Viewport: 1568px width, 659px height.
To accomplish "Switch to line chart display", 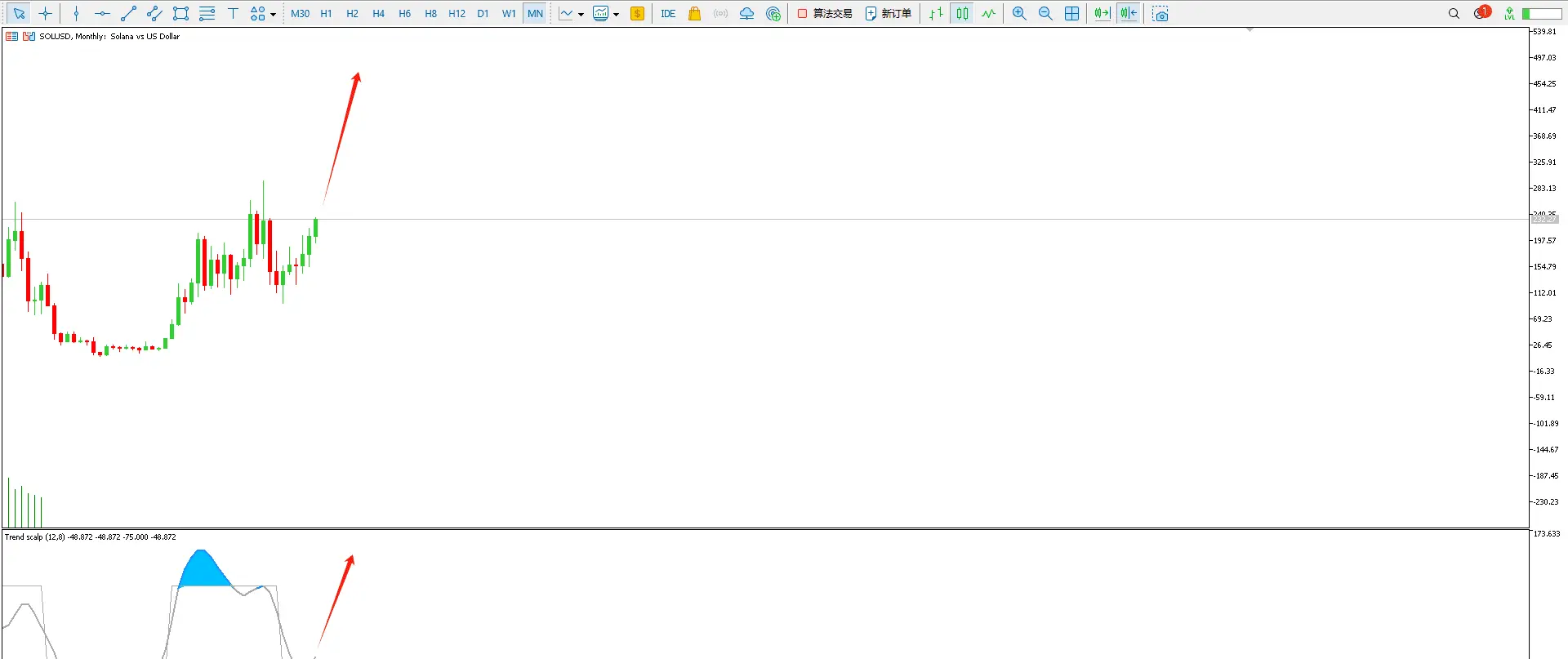I will pyautogui.click(x=988, y=13).
